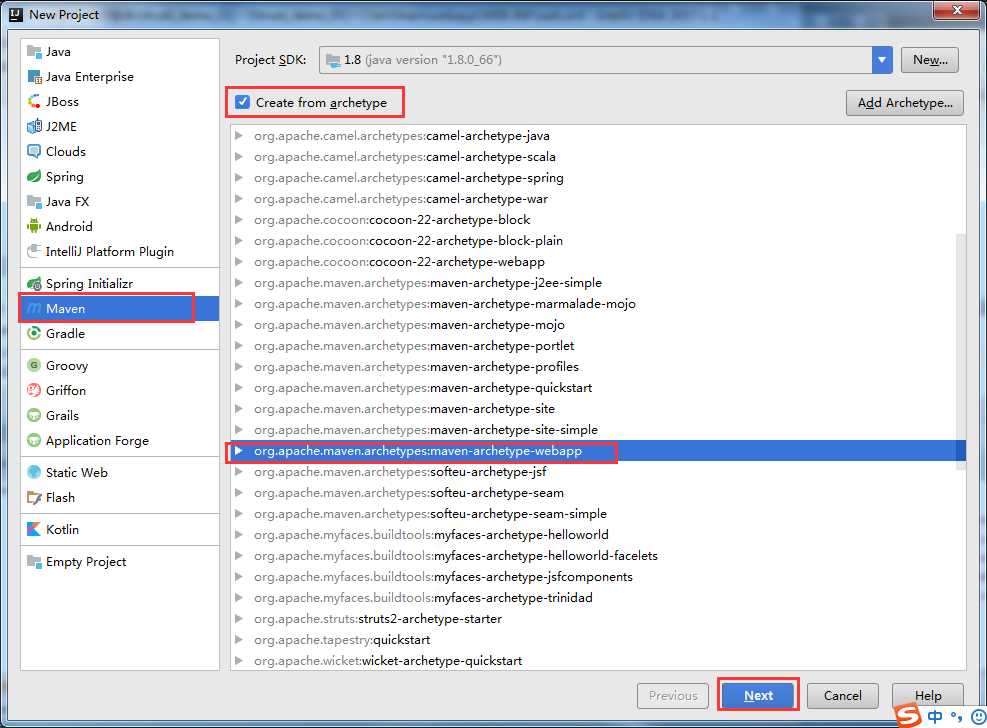Click the Next button
987x728 pixels.
(758, 695)
